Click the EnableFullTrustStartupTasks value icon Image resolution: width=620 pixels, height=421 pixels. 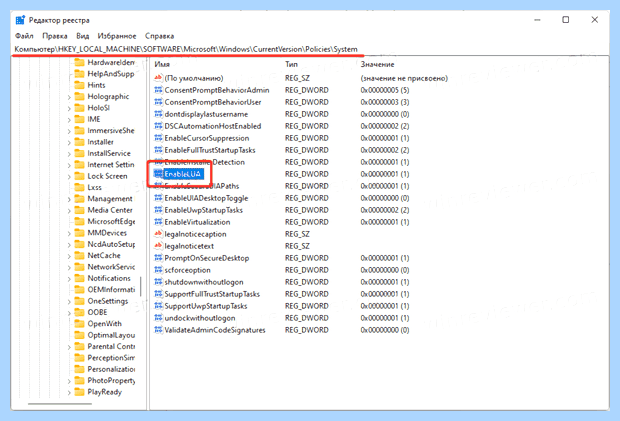158,150
